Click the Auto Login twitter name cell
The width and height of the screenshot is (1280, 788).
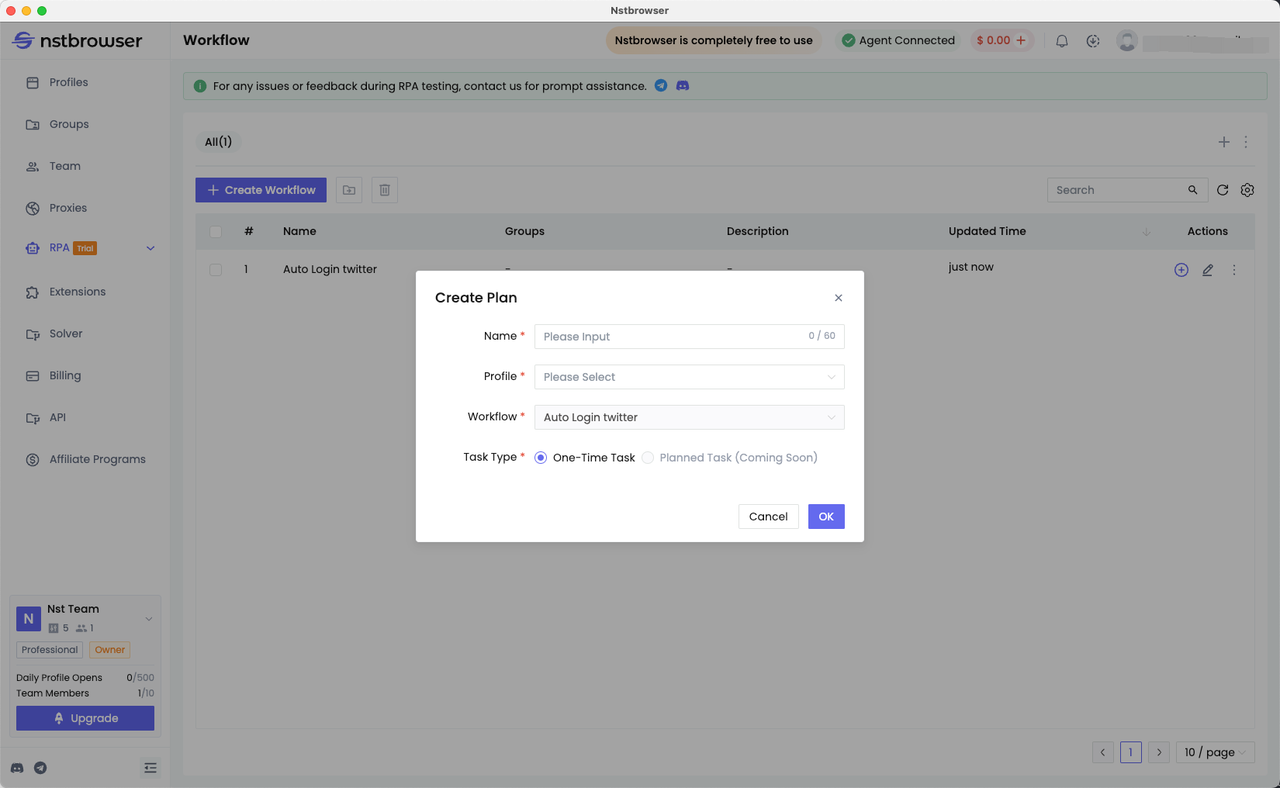tap(330, 269)
